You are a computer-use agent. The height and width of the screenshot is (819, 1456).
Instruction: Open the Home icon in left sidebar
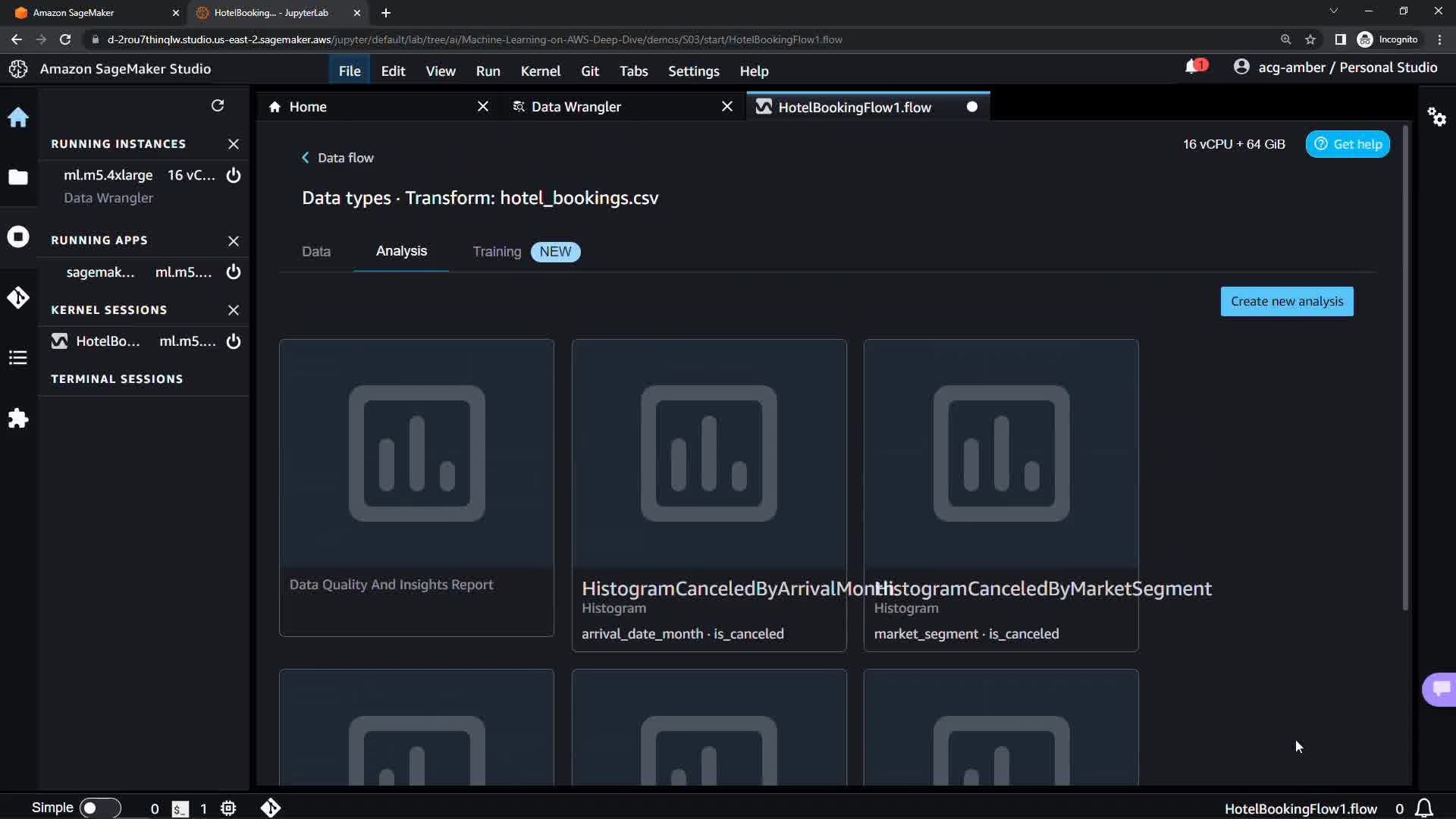[18, 118]
